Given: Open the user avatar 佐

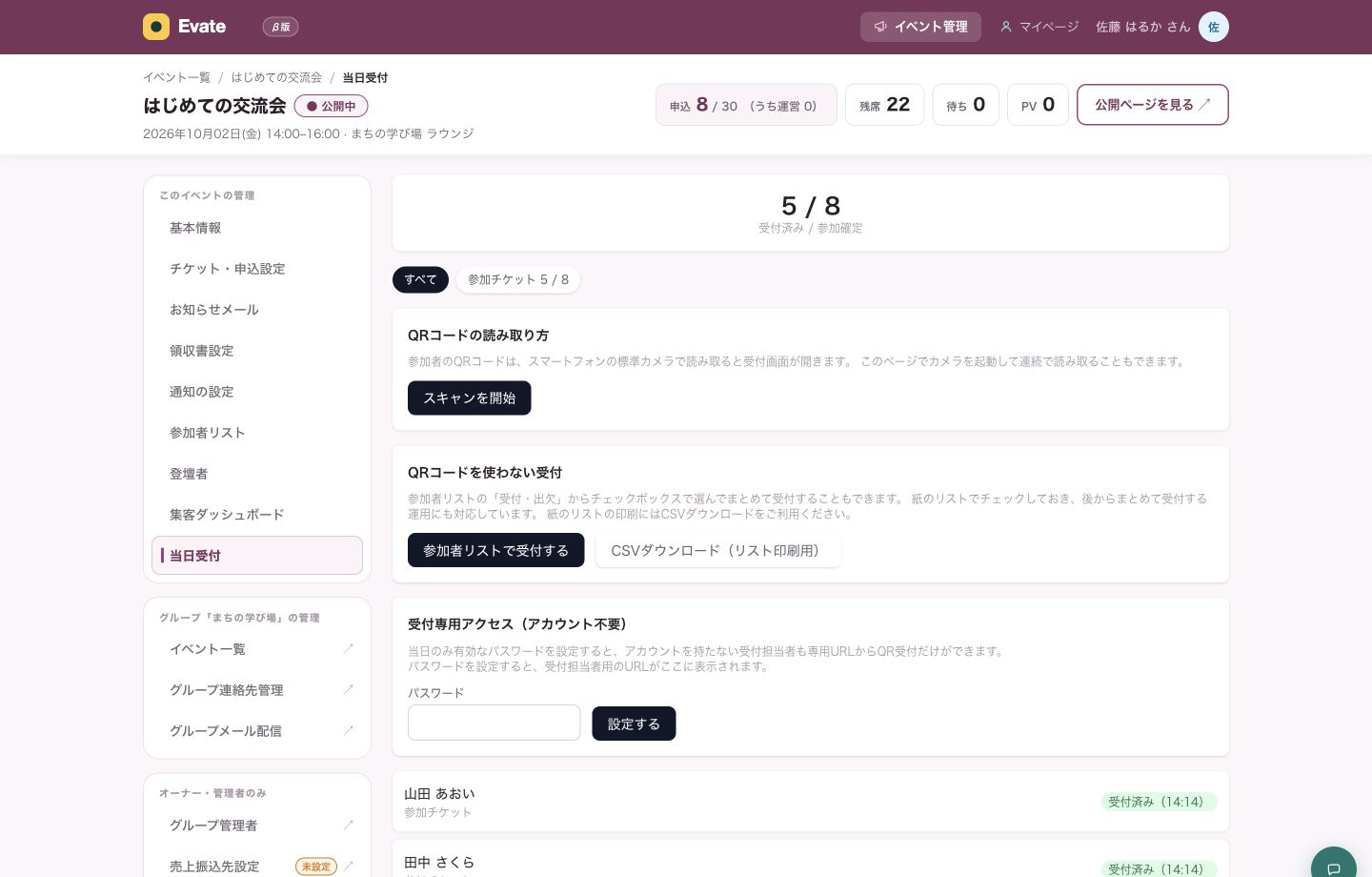Looking at the screenshot, I should (1214, 27).
